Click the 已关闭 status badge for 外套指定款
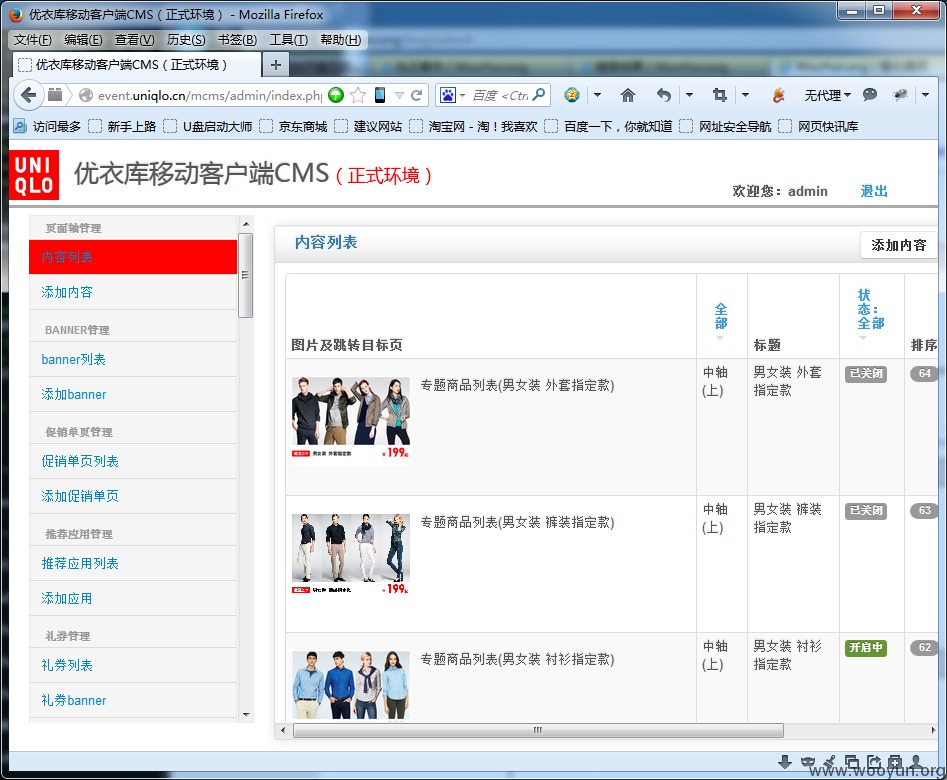Image resolution: width=947 pixels, height=780 pixels. pos(865,373)
